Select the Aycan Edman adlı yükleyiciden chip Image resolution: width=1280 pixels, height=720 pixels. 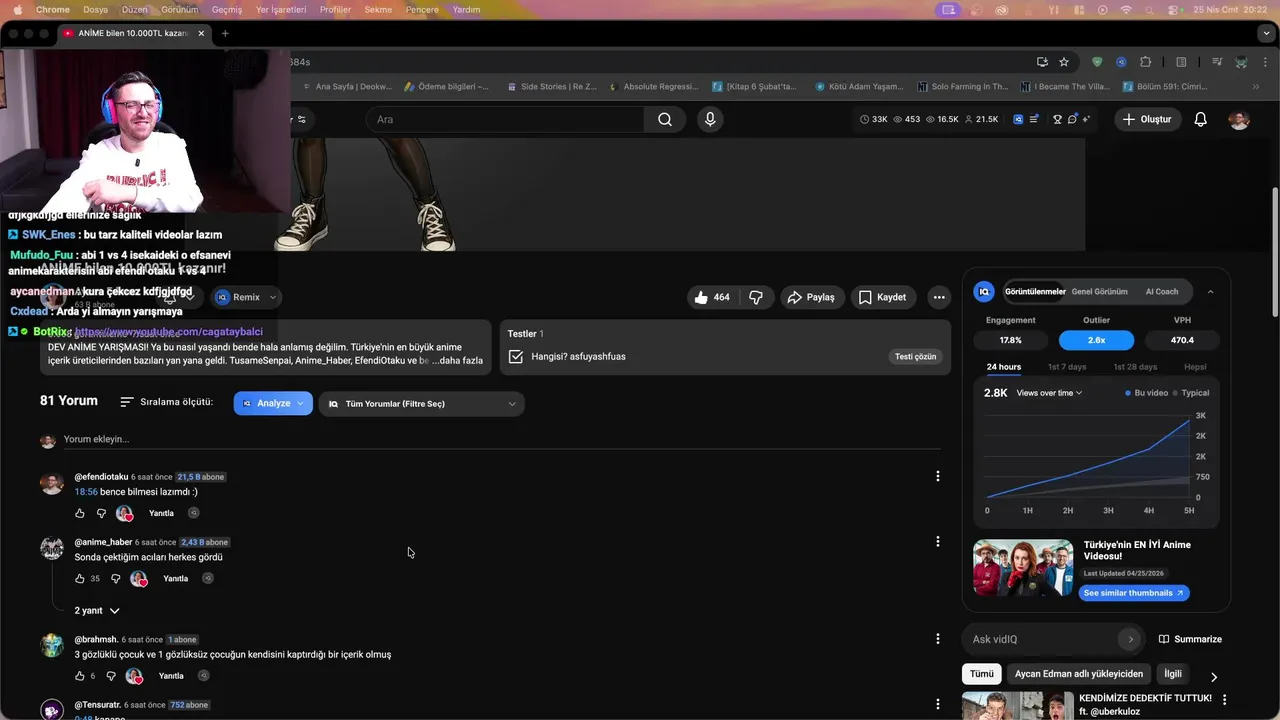coord(1079,674)
